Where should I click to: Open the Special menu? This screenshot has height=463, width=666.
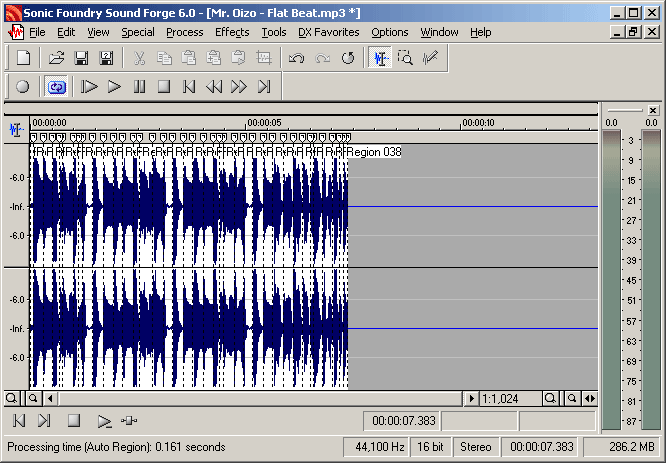(x=138, y=32)
